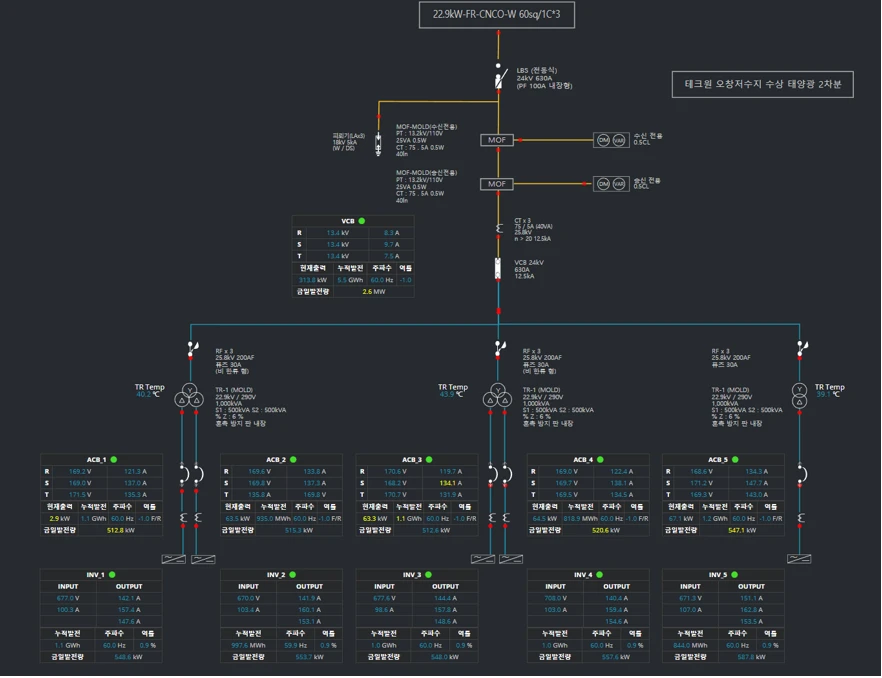The image size is (882, 678).
Task: Click the INV_4 green status indicator
Action: coord(600,574)
